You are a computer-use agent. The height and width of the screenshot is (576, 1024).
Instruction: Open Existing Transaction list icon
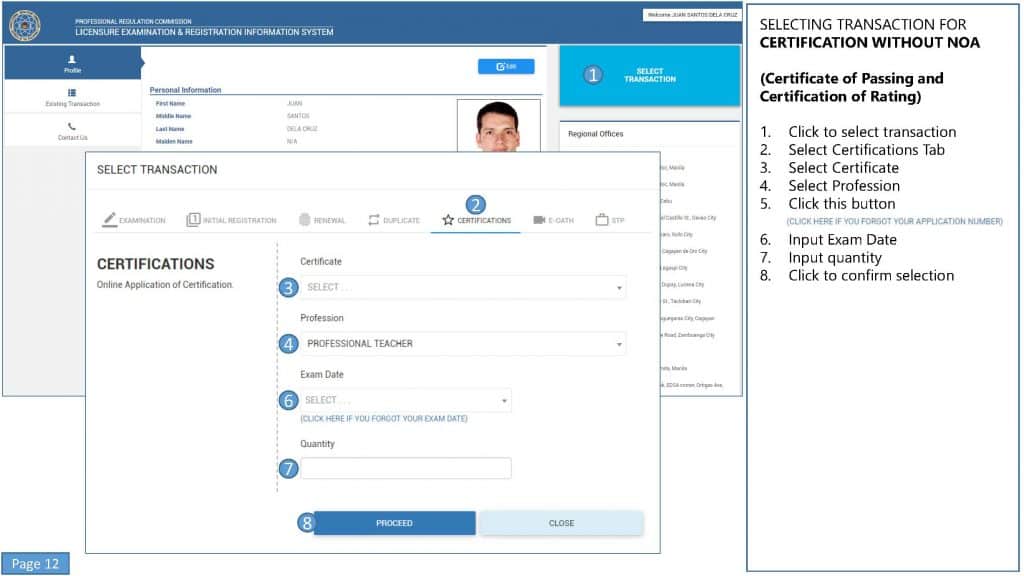click(72, 93)
